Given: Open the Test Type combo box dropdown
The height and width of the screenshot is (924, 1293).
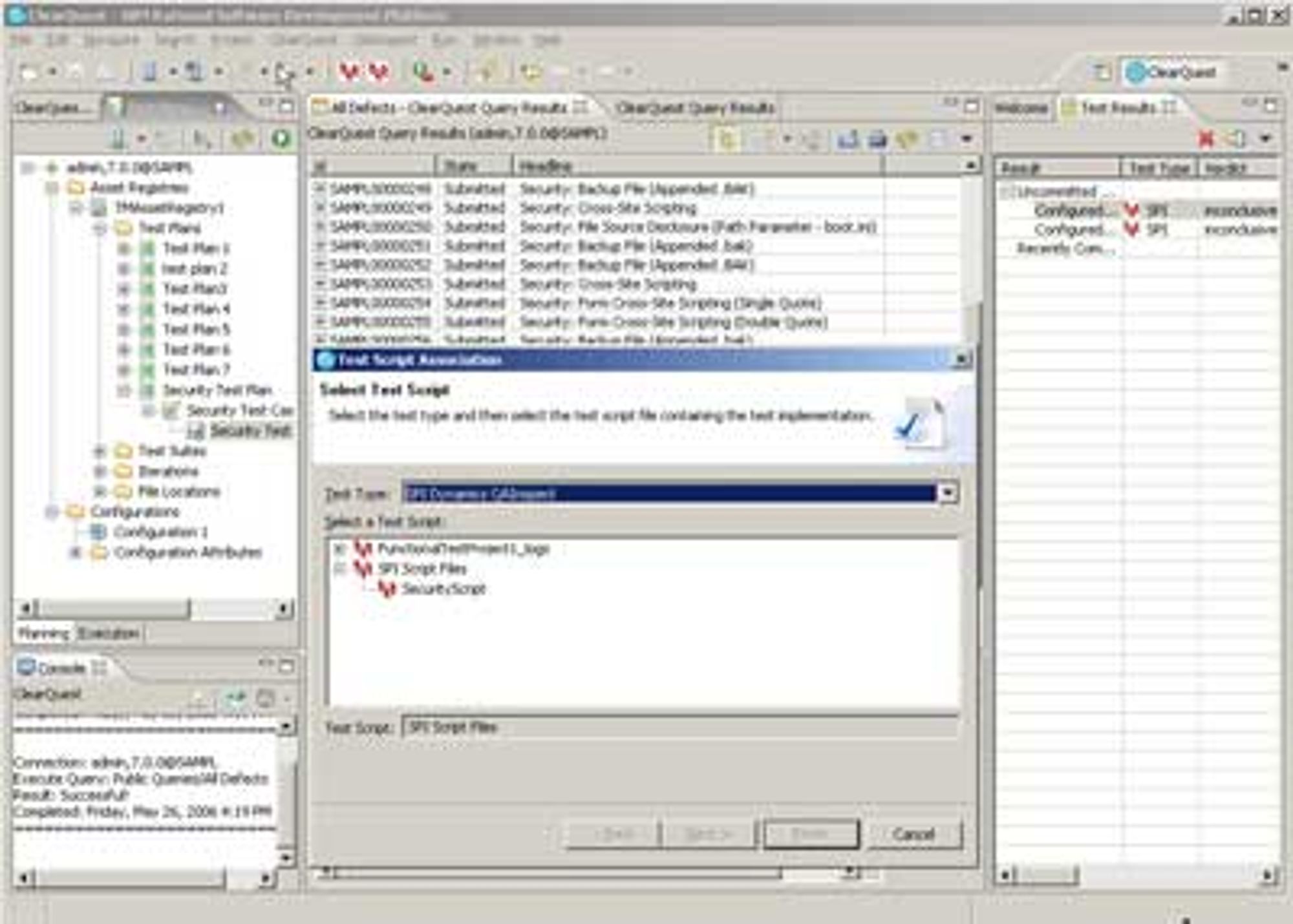Looking at the screenshot, I should point(947,493).
